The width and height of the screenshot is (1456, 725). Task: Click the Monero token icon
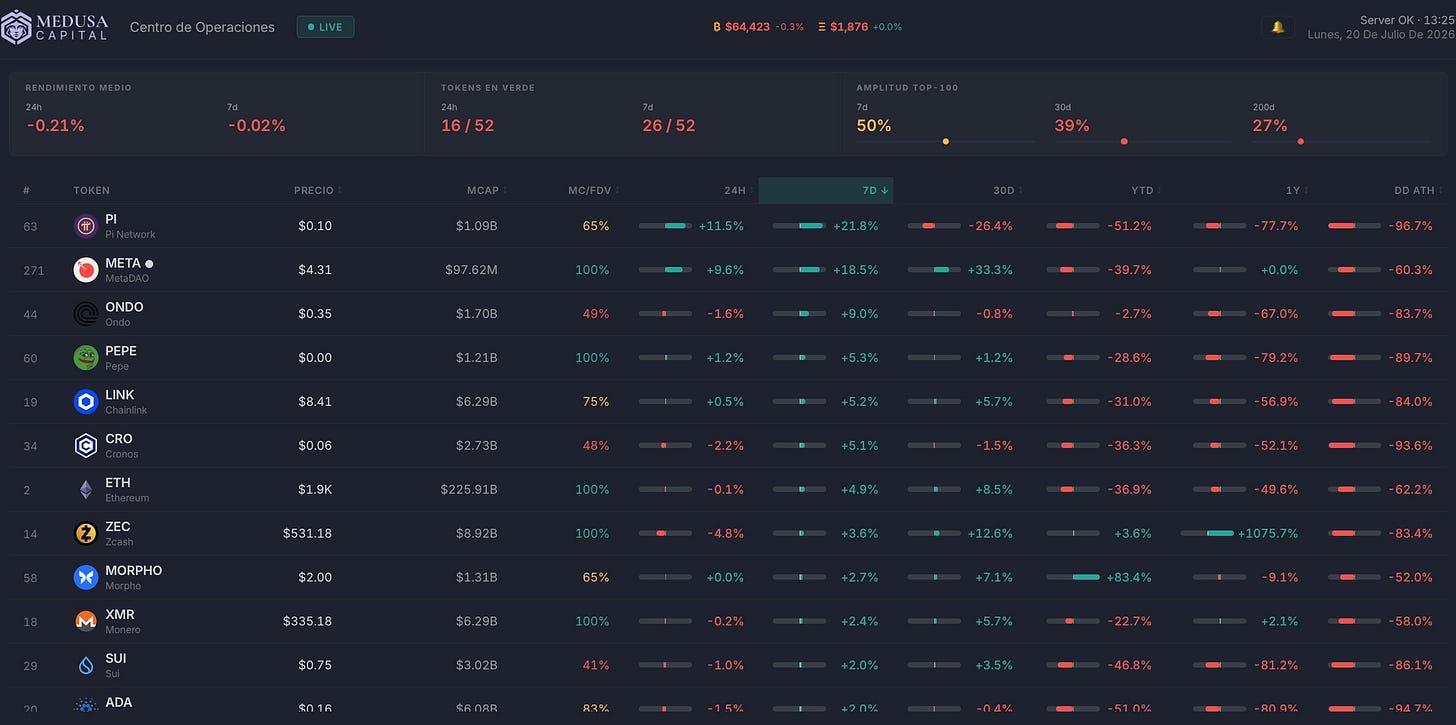(86, 622)
